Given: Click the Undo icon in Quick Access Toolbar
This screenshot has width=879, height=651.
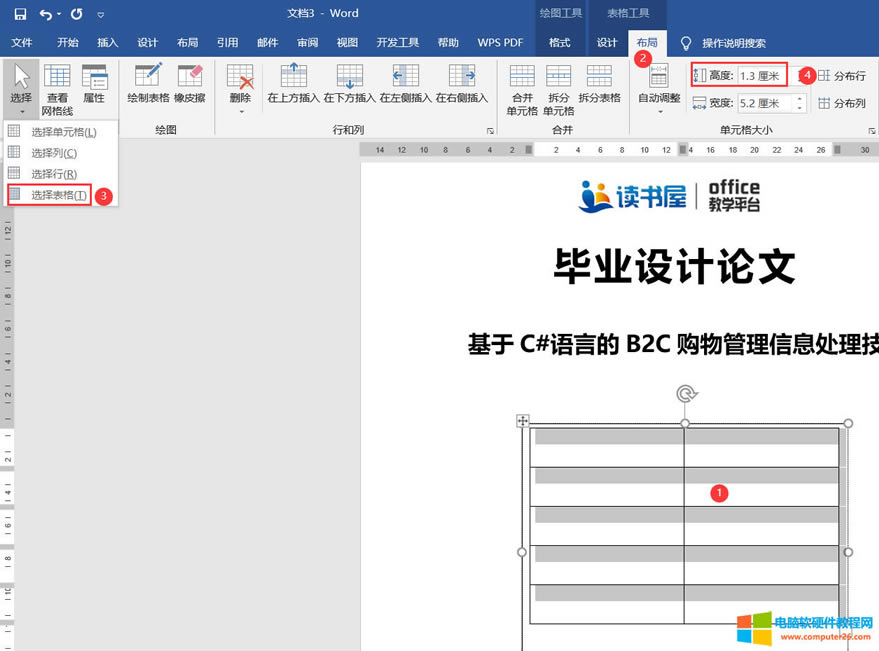Looking at the screenshot, I should click(x=45, y=13).
